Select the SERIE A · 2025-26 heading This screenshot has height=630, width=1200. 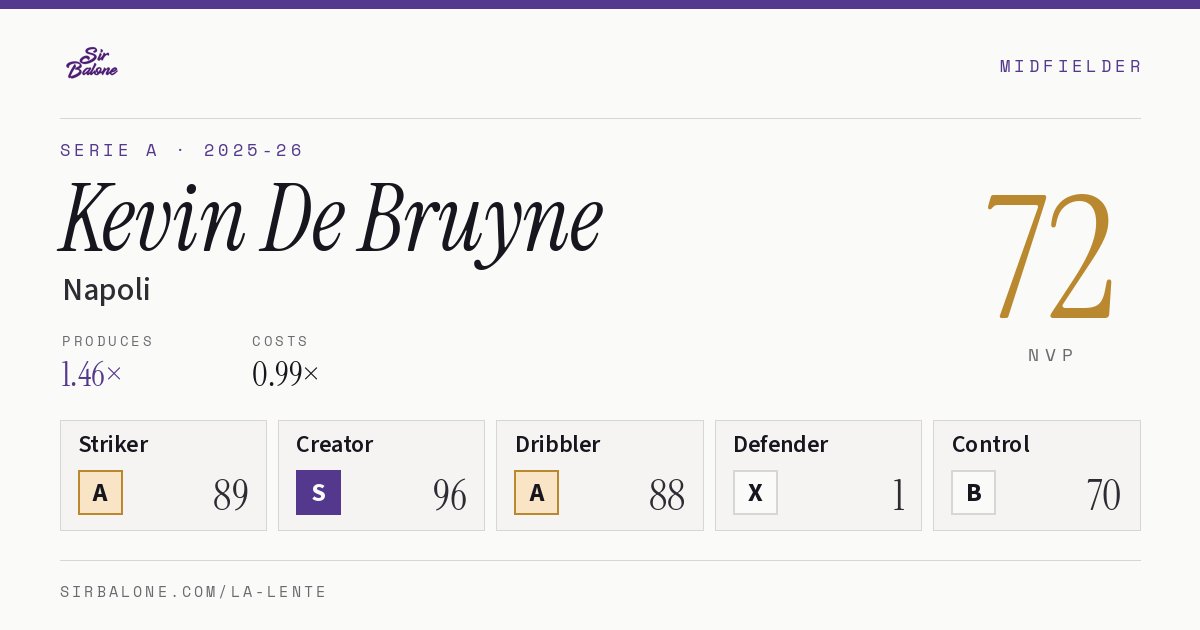(x=181, y=150)
